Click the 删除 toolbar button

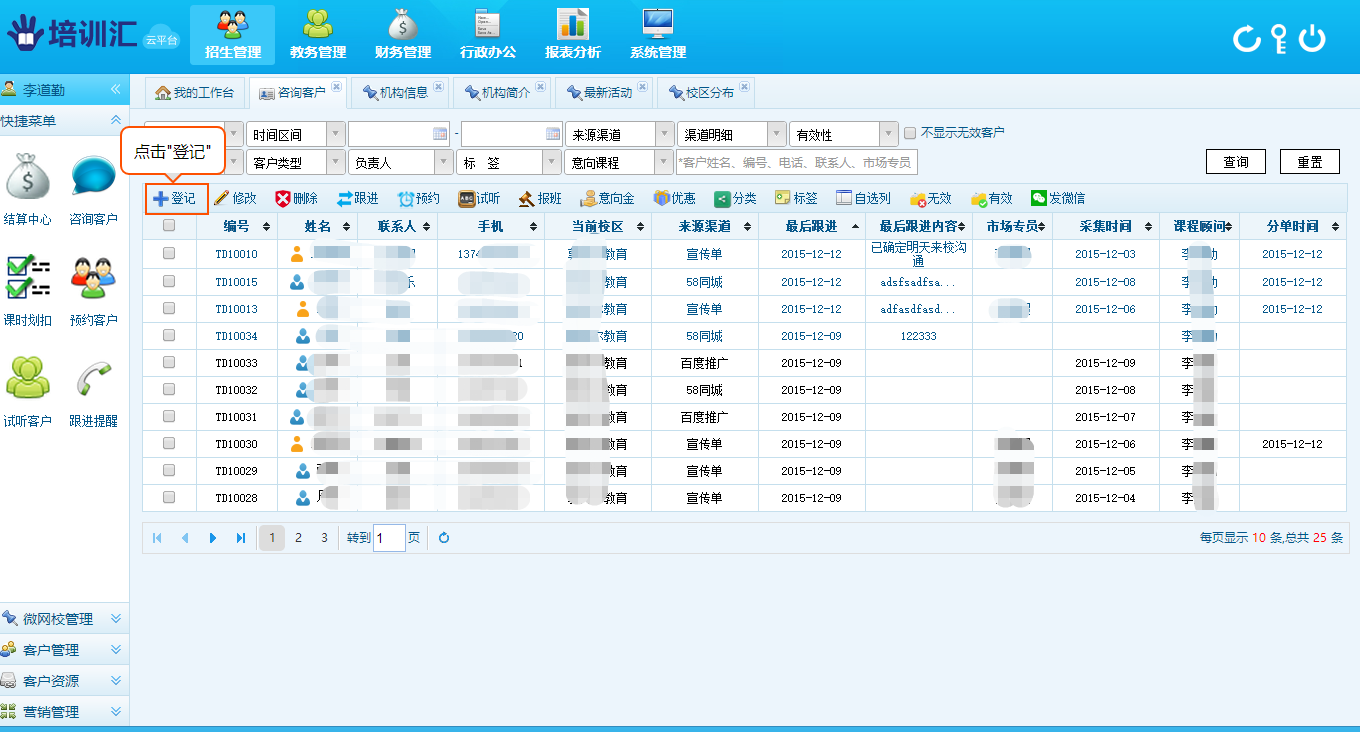[297, 199]
